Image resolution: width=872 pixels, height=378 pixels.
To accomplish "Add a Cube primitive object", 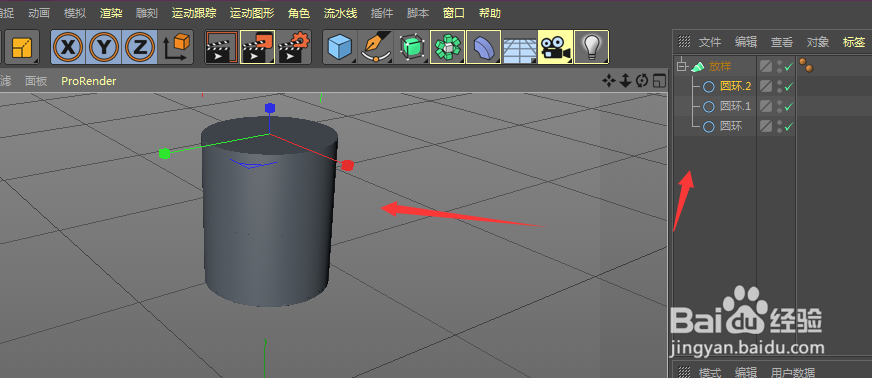I will [x=340, y=47].
